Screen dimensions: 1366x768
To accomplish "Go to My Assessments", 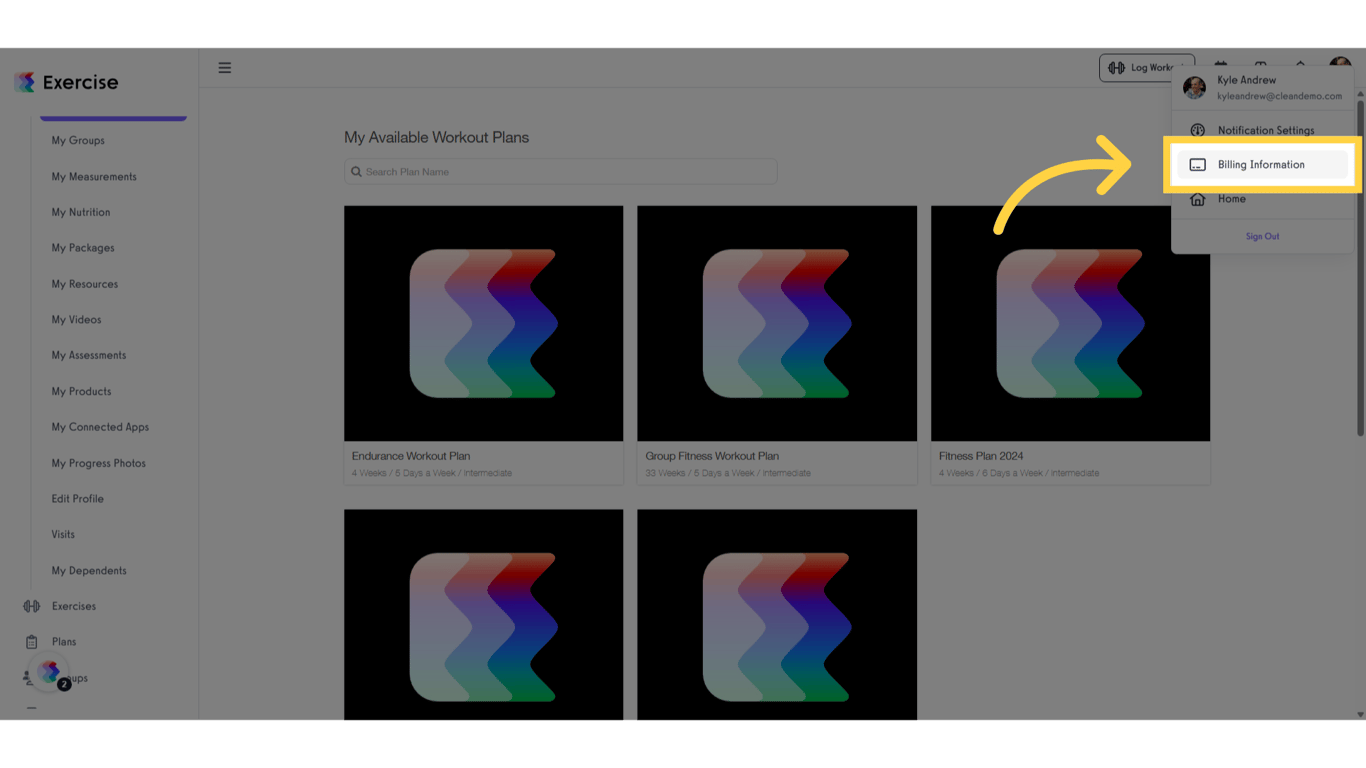I will (x=89, y=355).
